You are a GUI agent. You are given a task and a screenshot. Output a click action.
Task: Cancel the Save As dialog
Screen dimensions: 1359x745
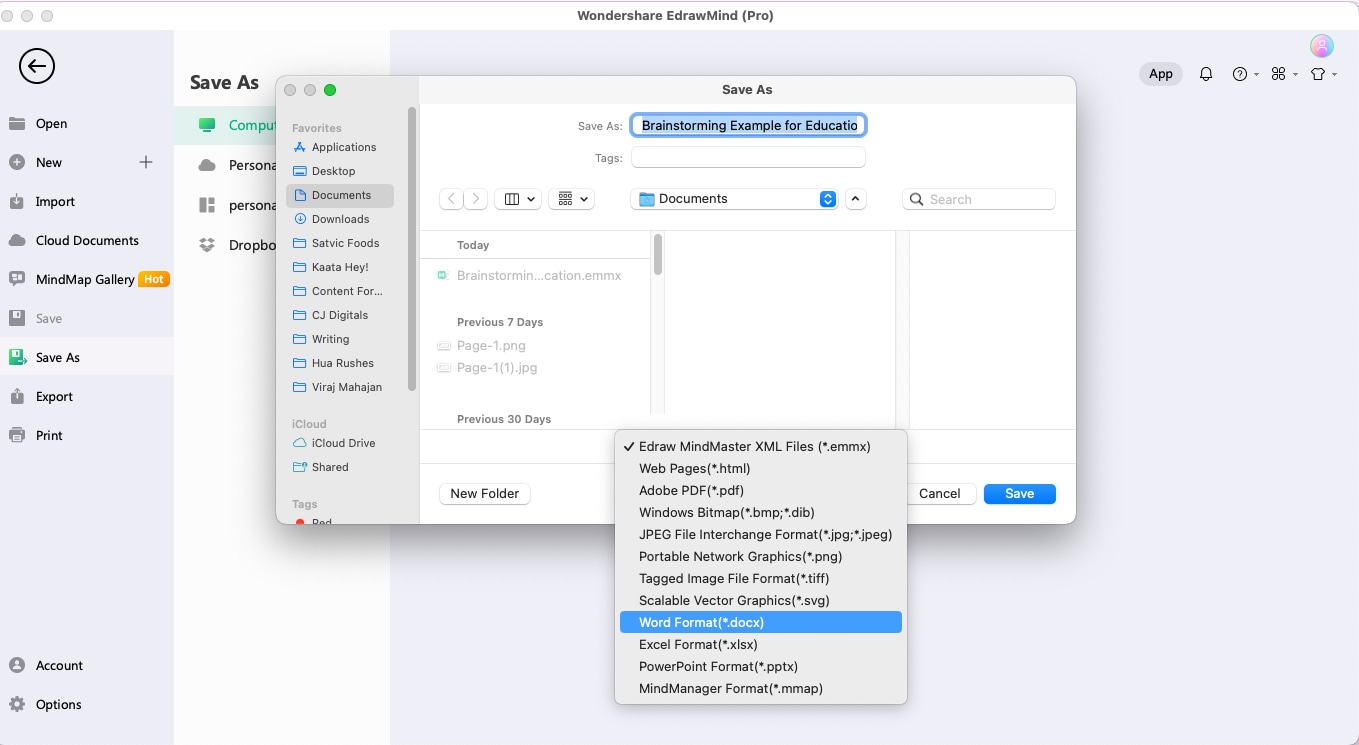(x=940, y=494)
